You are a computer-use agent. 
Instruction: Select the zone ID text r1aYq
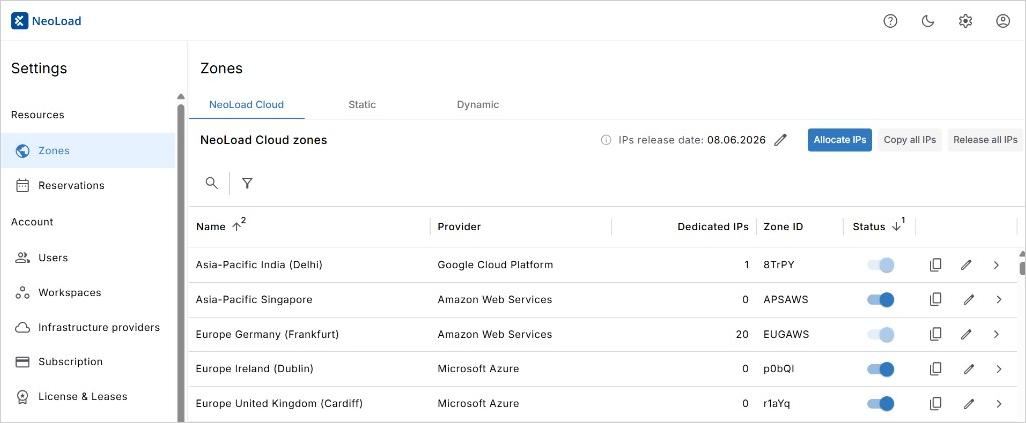[776, 403]
